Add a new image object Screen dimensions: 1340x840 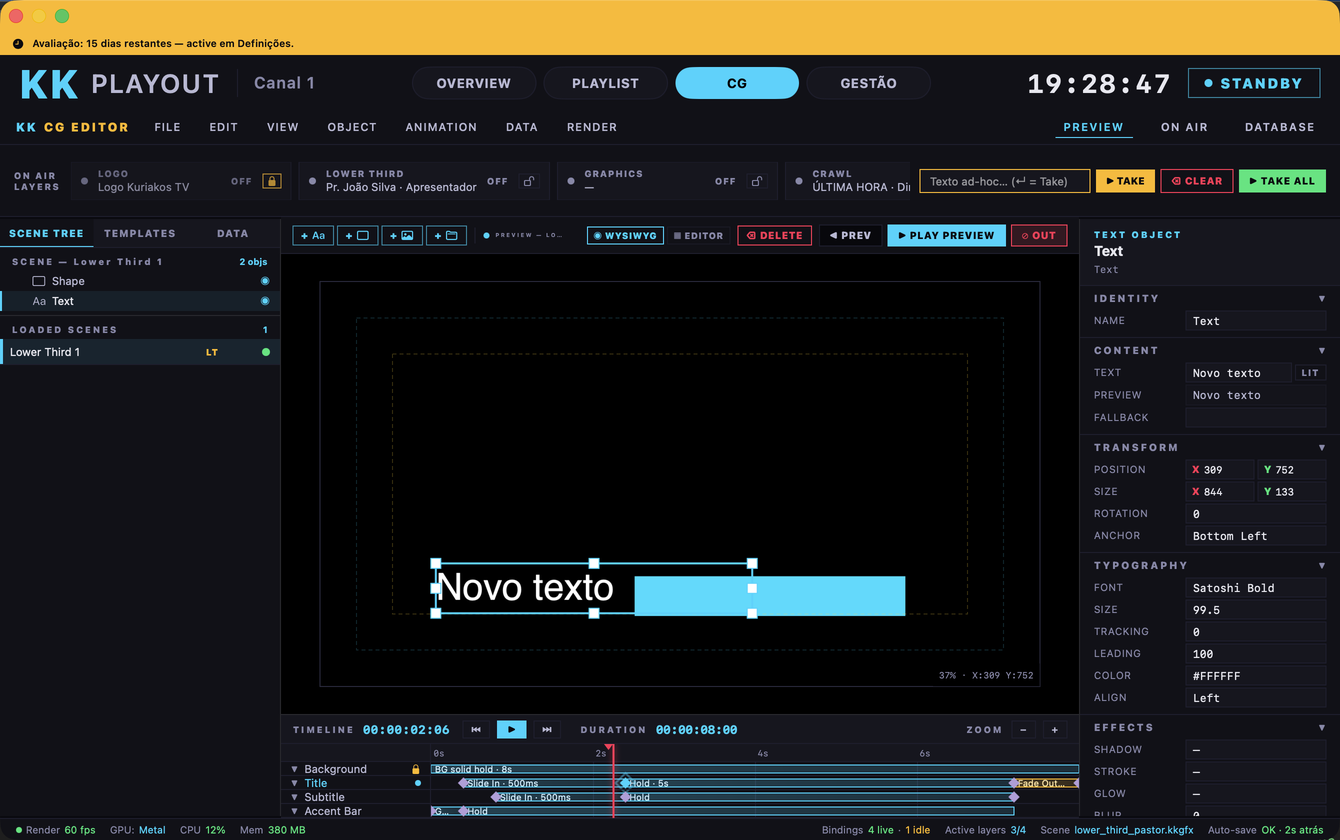point(401,235)
